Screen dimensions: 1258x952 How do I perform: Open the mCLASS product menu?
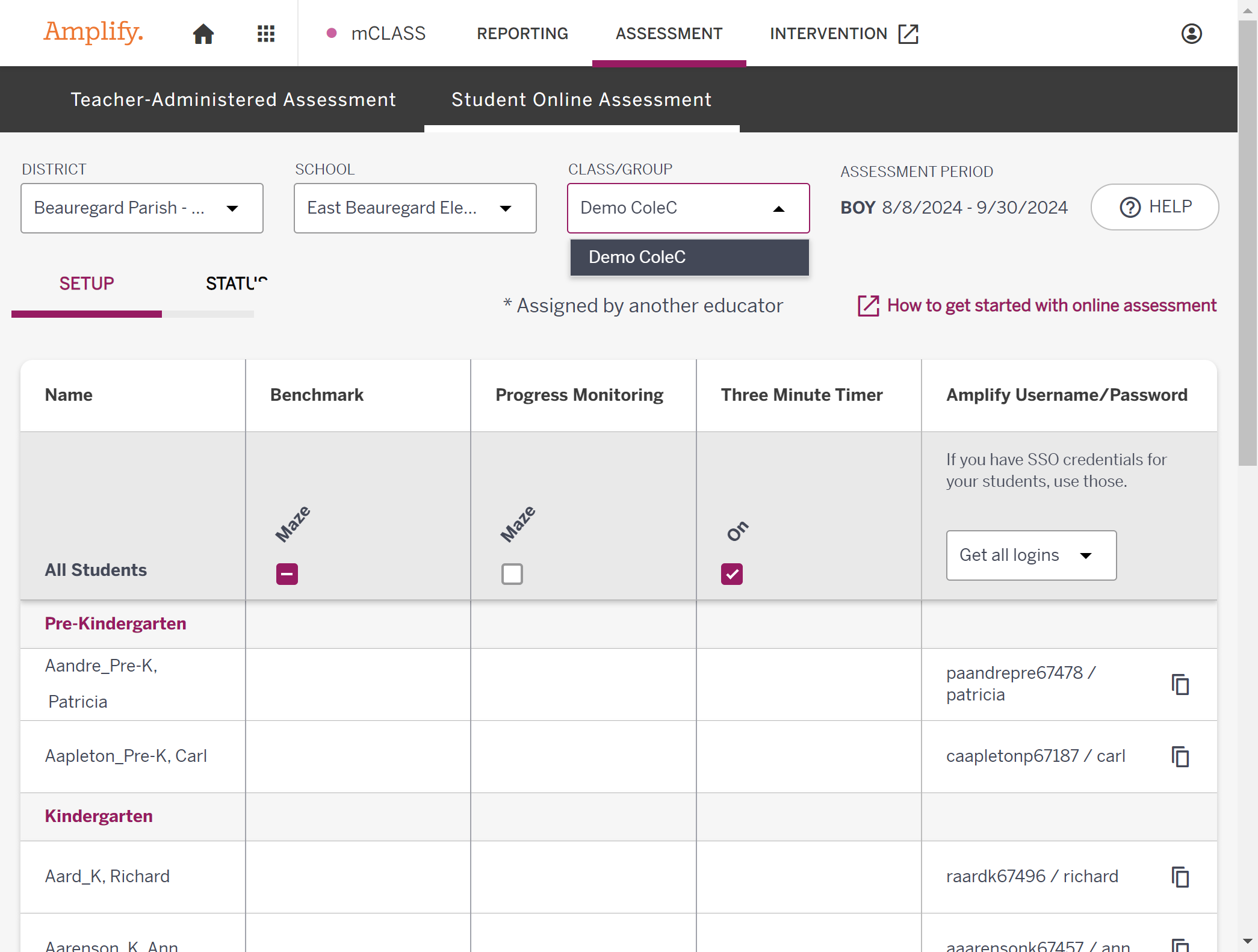coord(376,34)
